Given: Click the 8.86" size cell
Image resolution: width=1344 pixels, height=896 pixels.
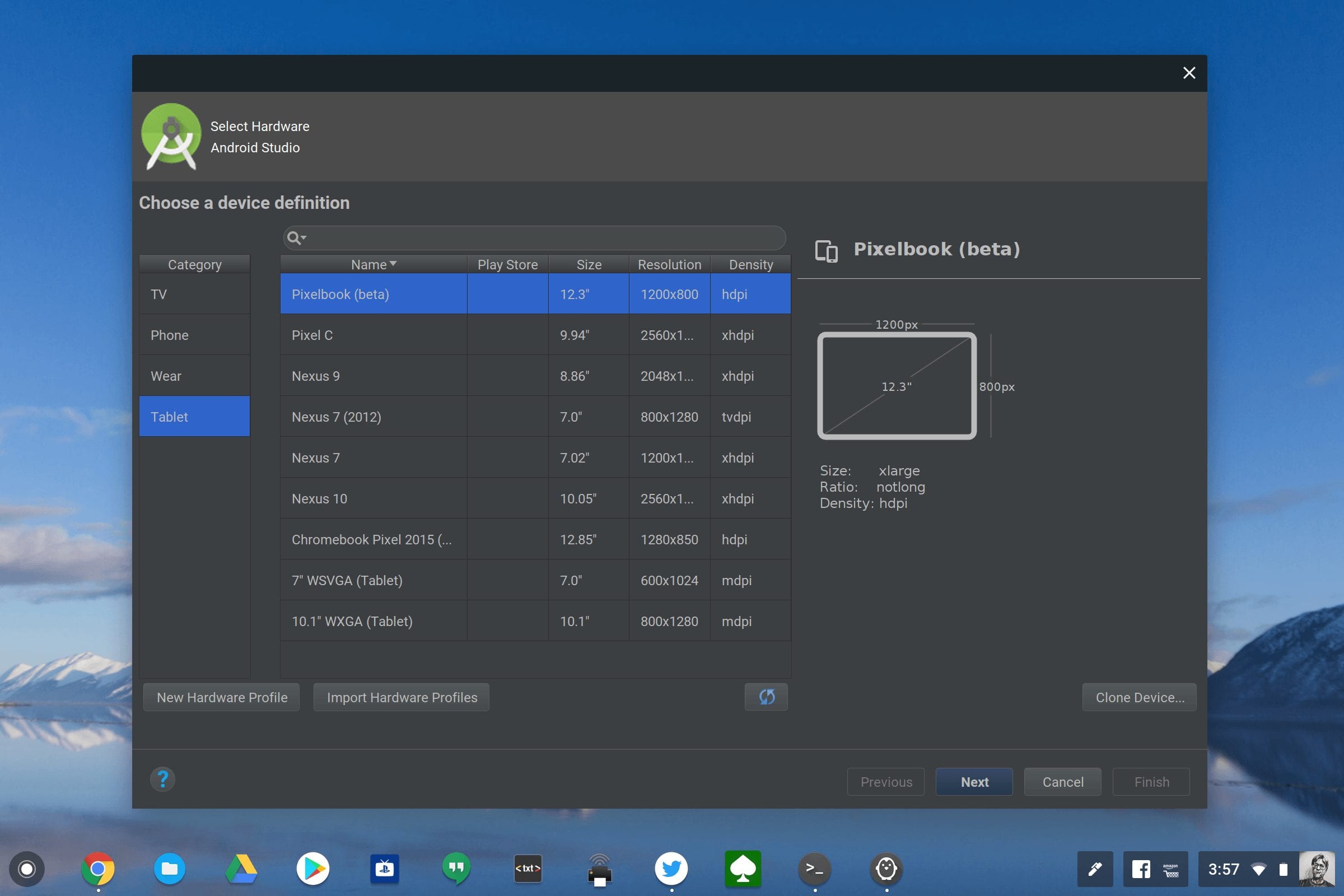Looking at the screenshot, I should coord(589,376).
